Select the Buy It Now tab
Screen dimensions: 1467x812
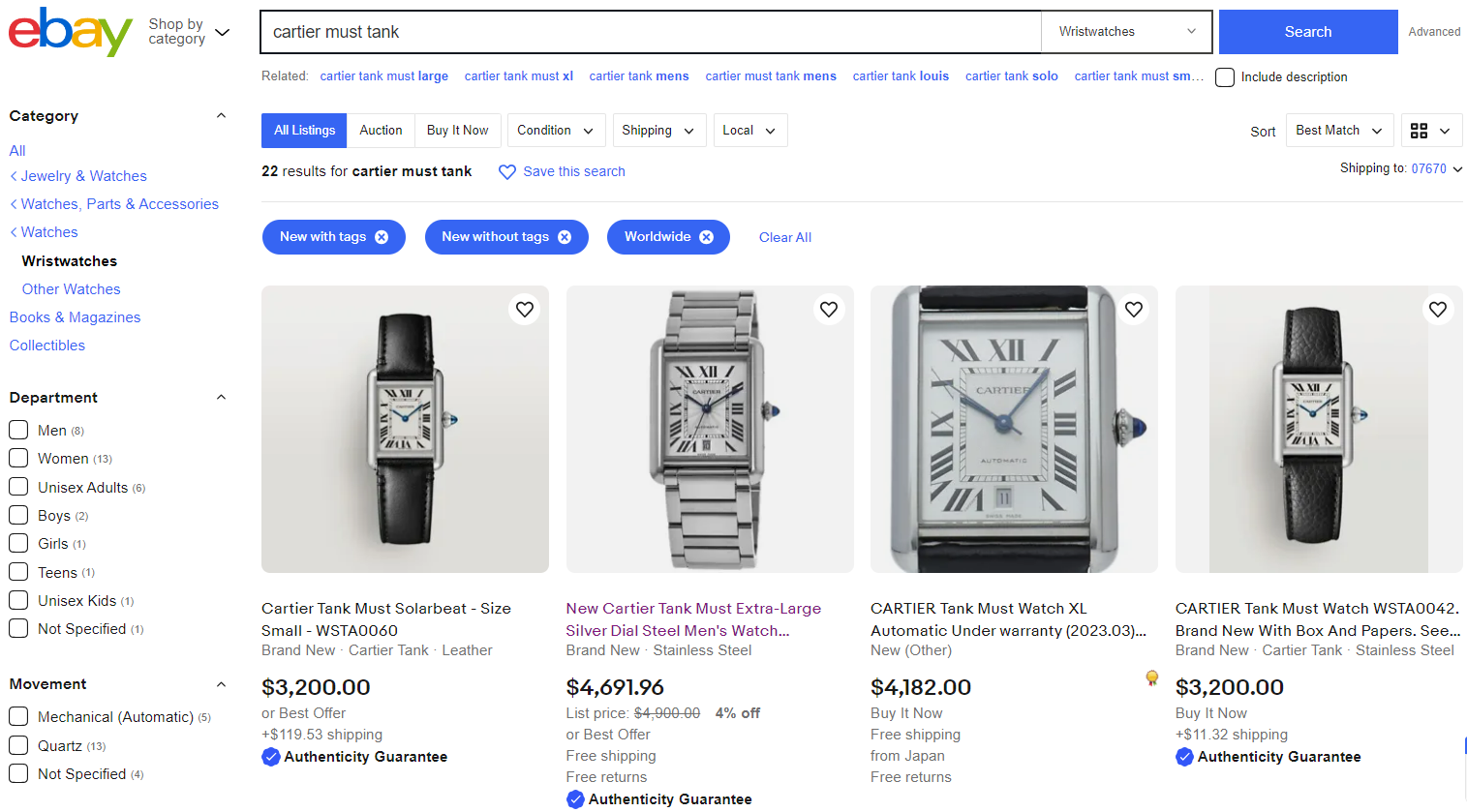(457, 130)
